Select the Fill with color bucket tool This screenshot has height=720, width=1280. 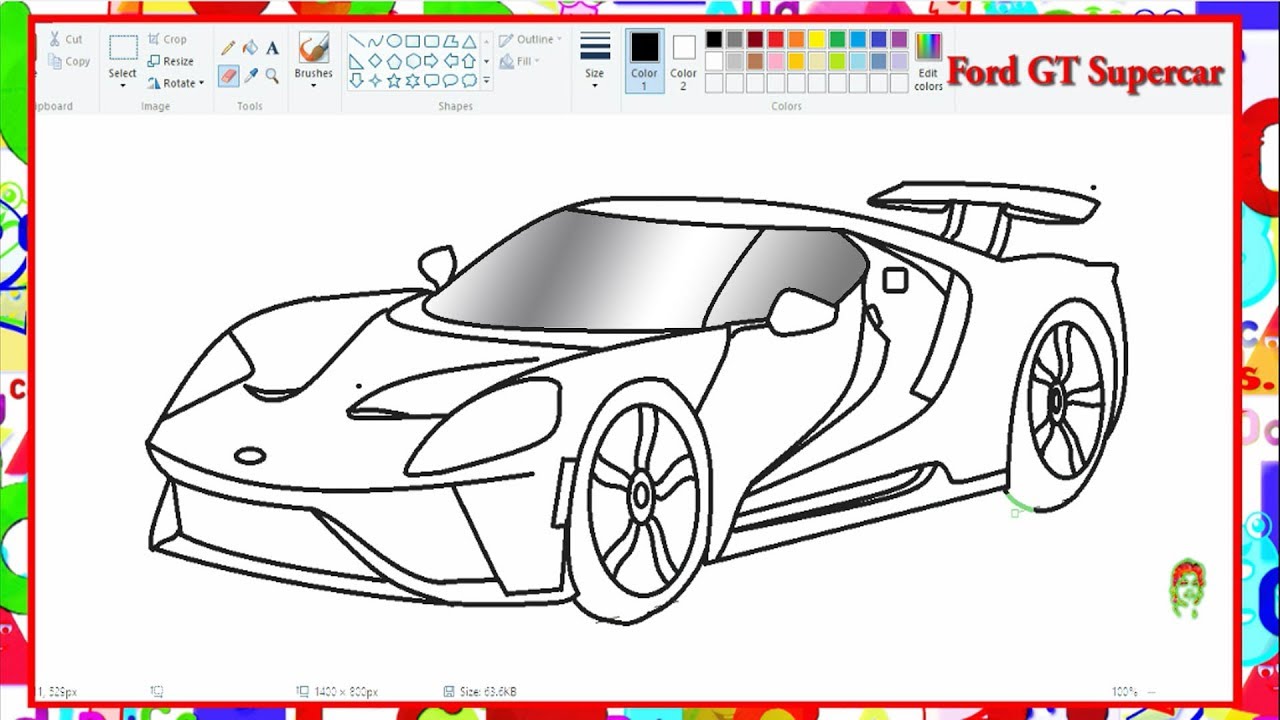click(x=248, y=46)
